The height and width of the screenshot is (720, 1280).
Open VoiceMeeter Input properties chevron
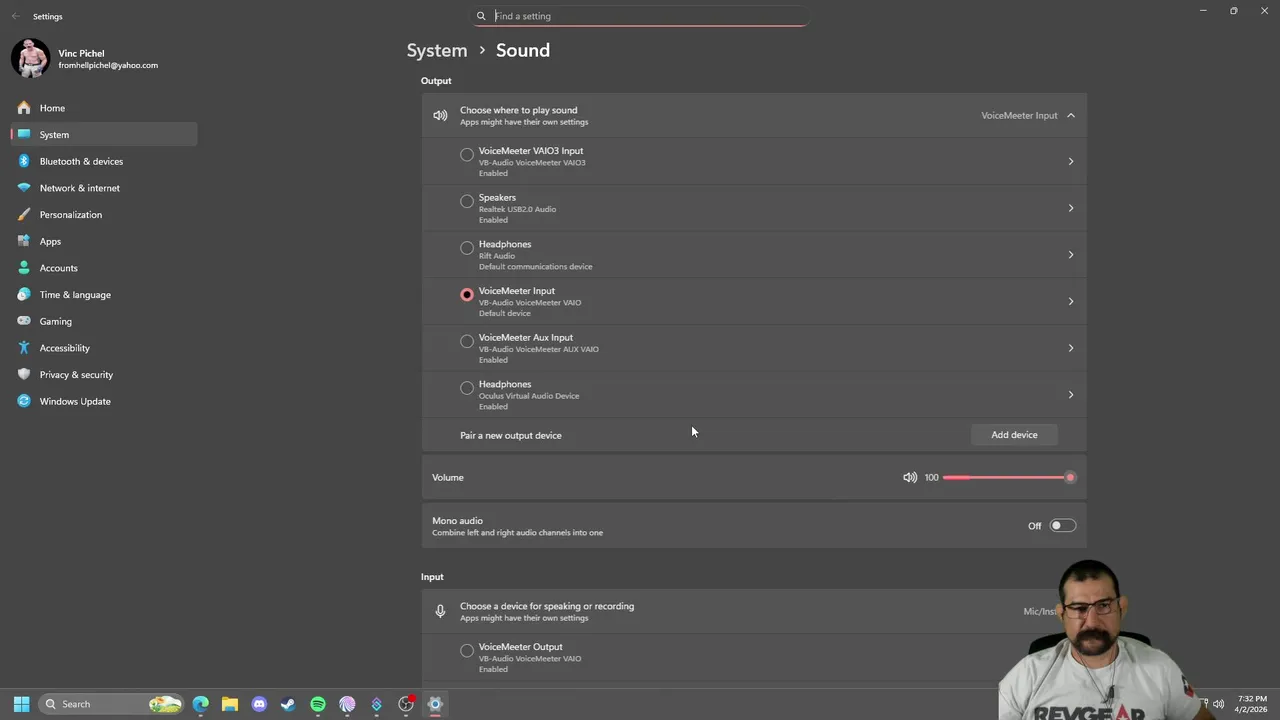pos(1070,302)
